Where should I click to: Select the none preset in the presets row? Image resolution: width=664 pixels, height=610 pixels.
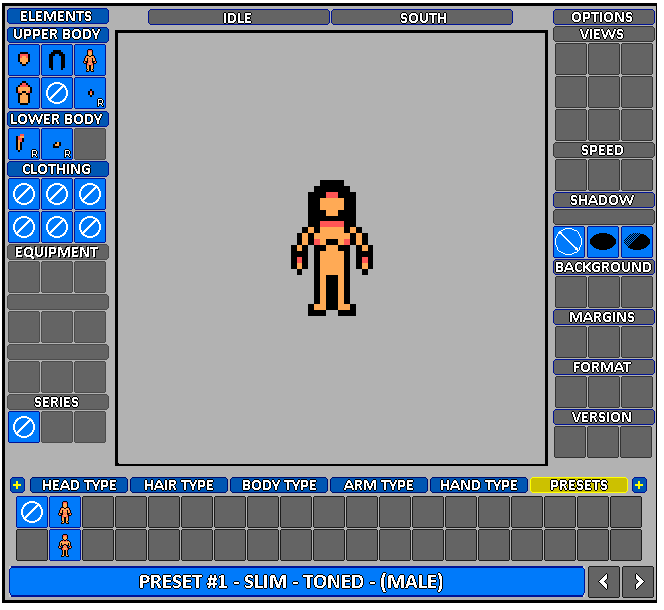(x=32, y=512)
